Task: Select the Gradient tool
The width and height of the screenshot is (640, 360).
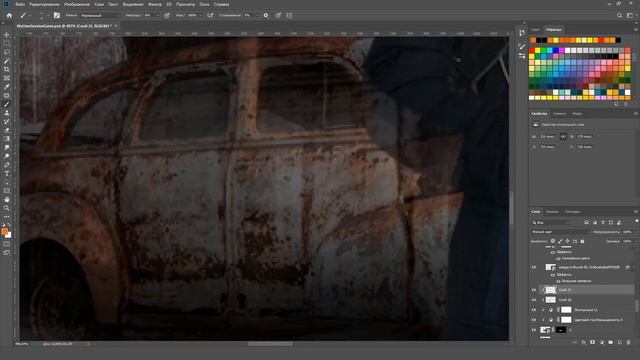Action: point(7,139)
